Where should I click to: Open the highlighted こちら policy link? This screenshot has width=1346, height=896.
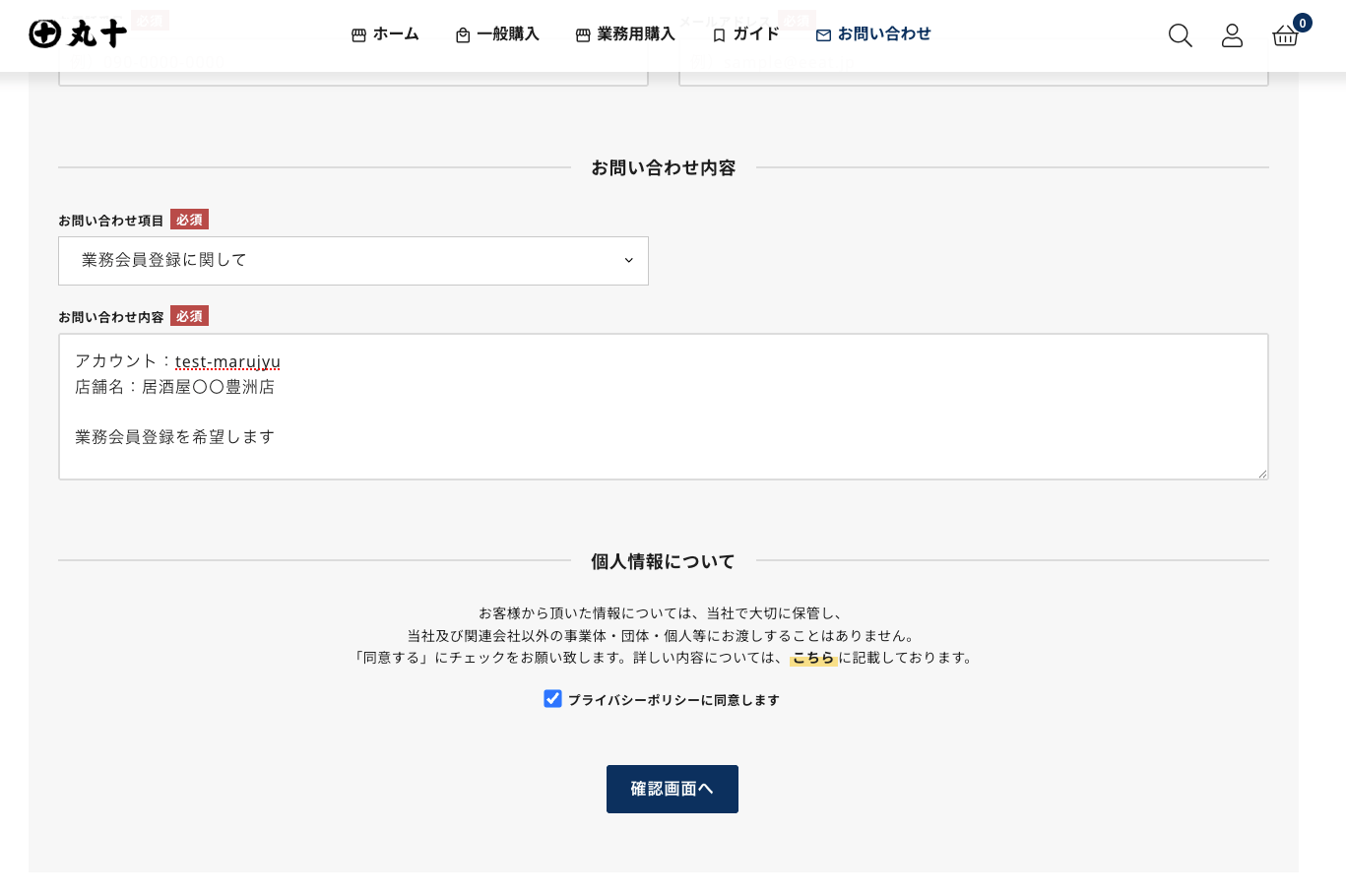point(813,658)
